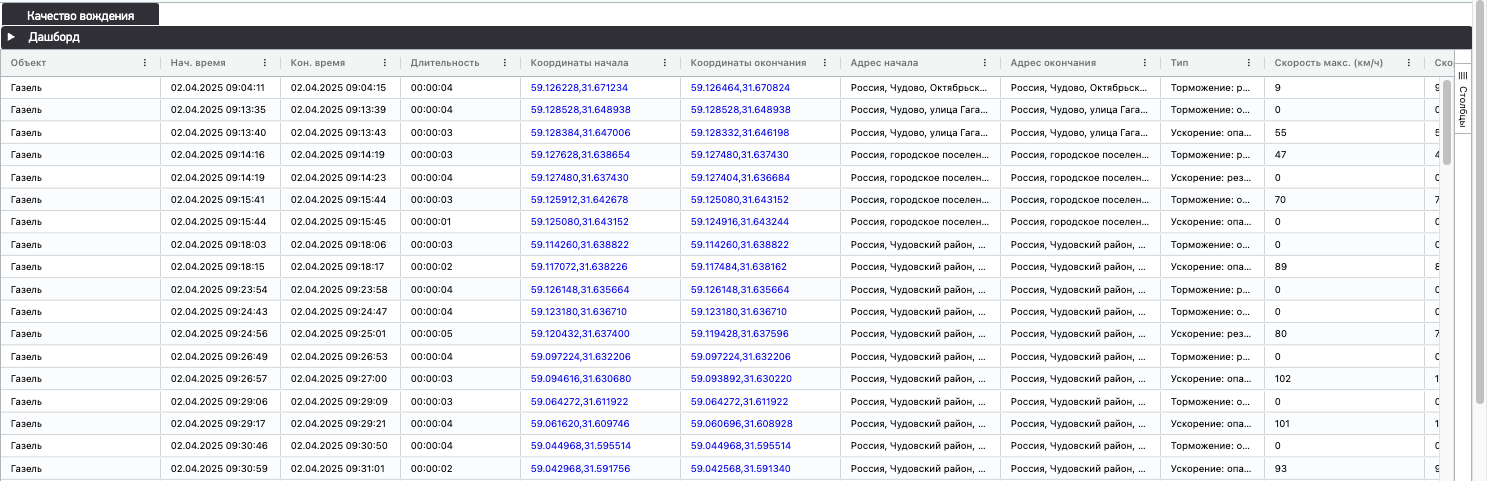Sort by Тип column header

[1180, 63]
